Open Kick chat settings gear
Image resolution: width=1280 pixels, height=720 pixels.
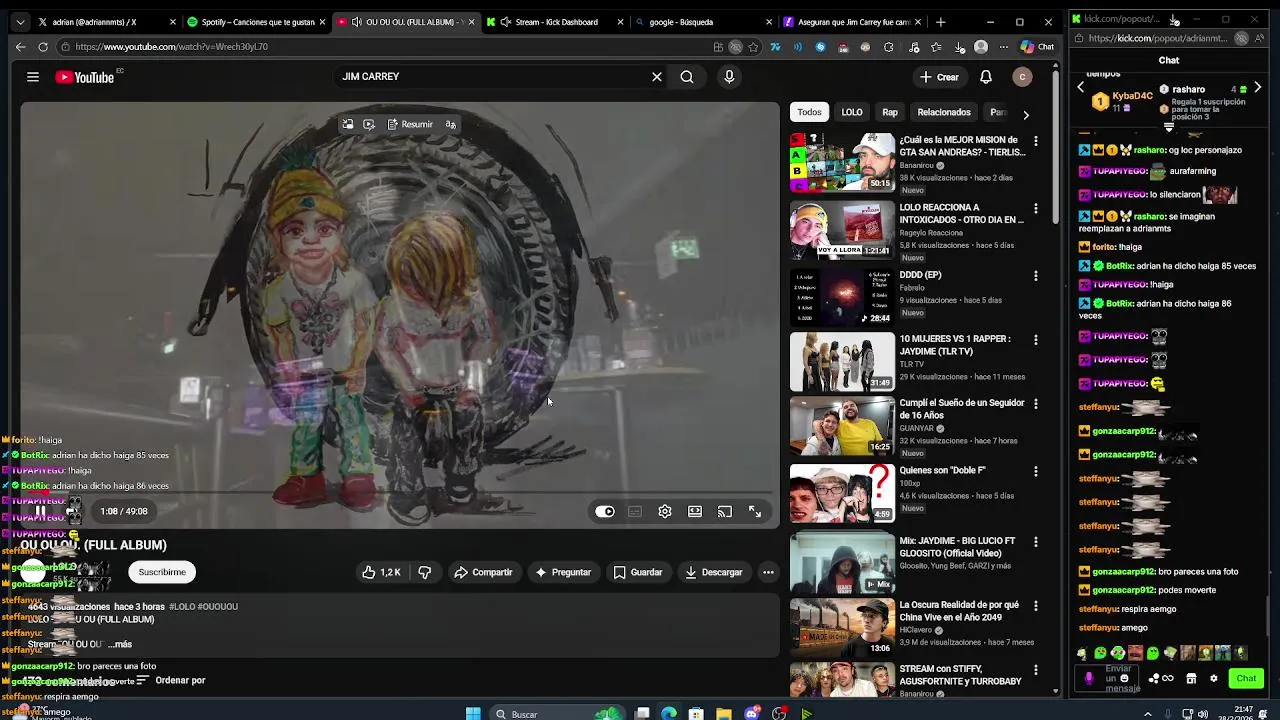(x=1213, y=678)
